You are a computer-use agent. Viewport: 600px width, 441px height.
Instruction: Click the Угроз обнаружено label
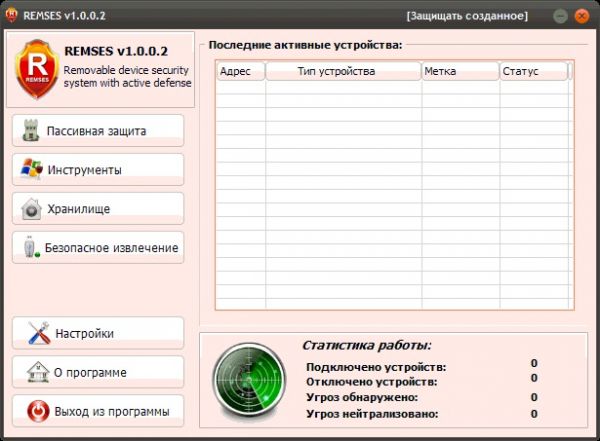point(362,397)
